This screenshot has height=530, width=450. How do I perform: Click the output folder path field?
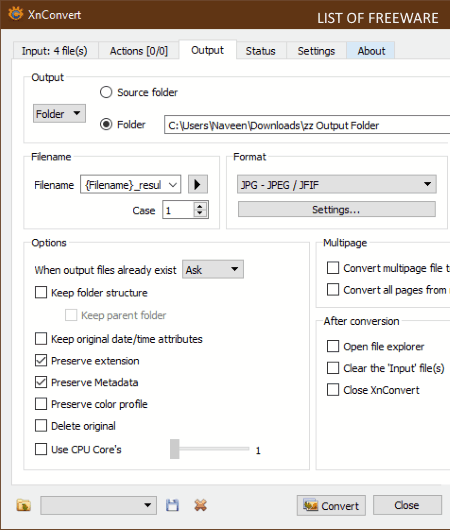(307, 125)
